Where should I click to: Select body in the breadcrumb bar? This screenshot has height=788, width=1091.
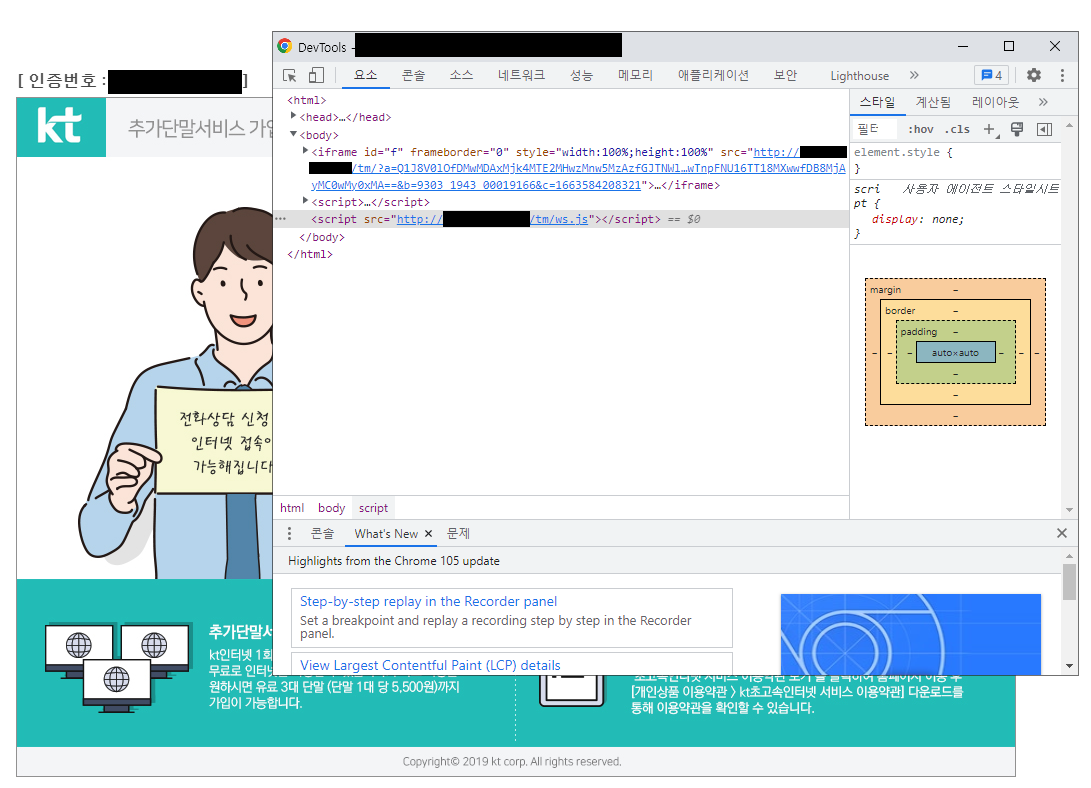tap(331, 508)
